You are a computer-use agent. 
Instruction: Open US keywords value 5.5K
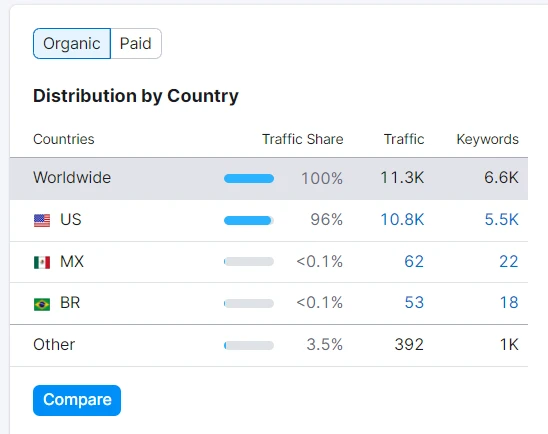[502, 220]
